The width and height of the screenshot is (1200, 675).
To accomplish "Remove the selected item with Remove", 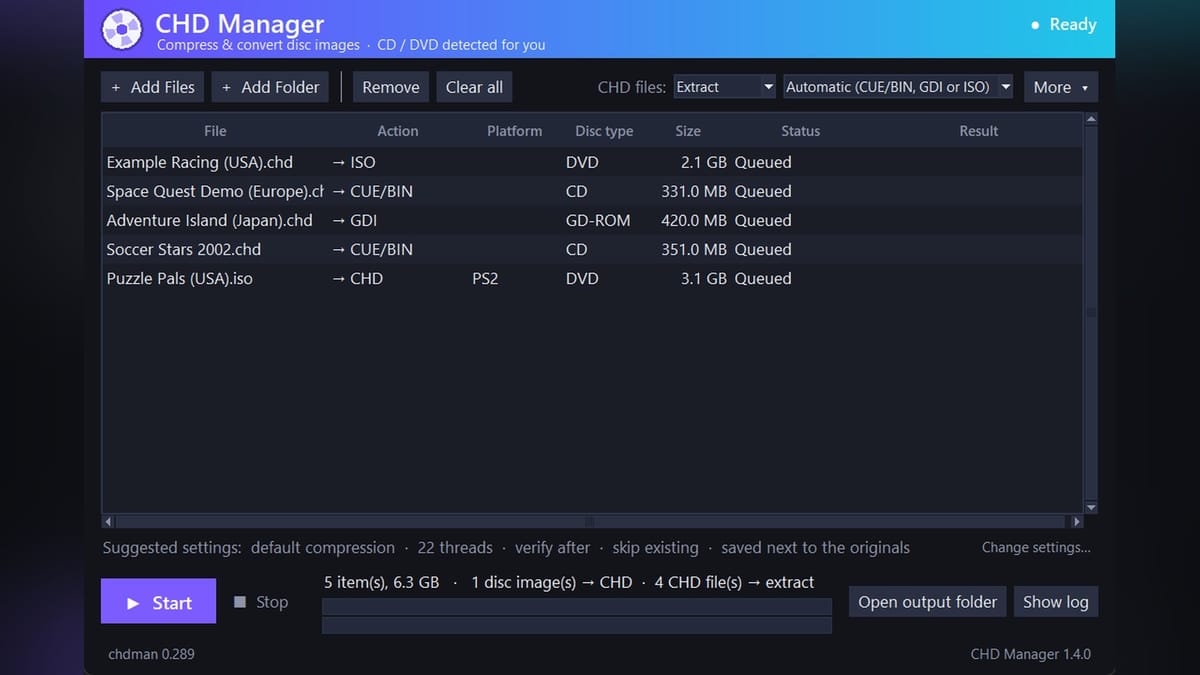I will (391, 87).
